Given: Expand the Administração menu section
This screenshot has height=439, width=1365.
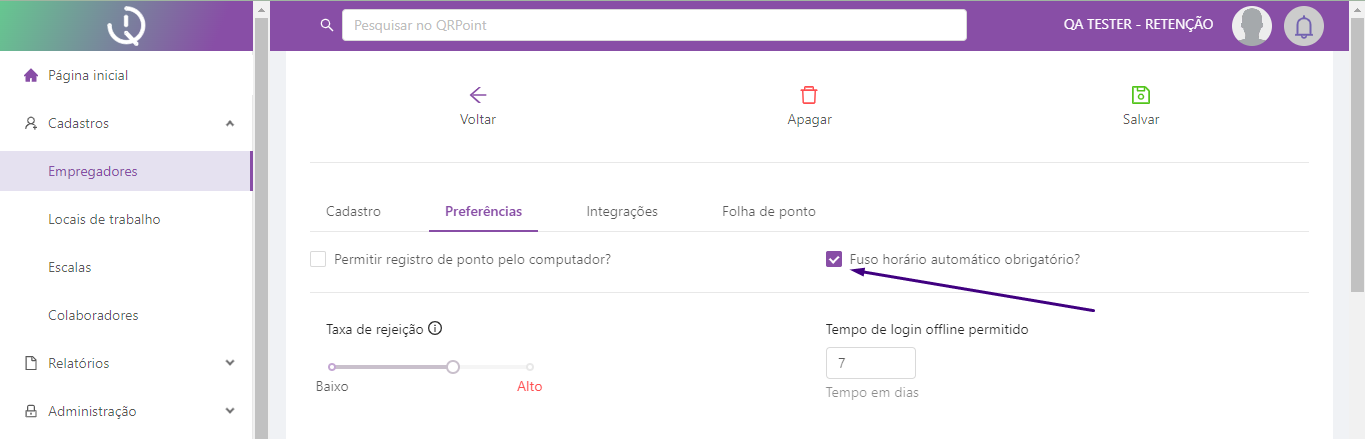Looking at the screenshot, I should pyautogui.click(x=230, y=411).
